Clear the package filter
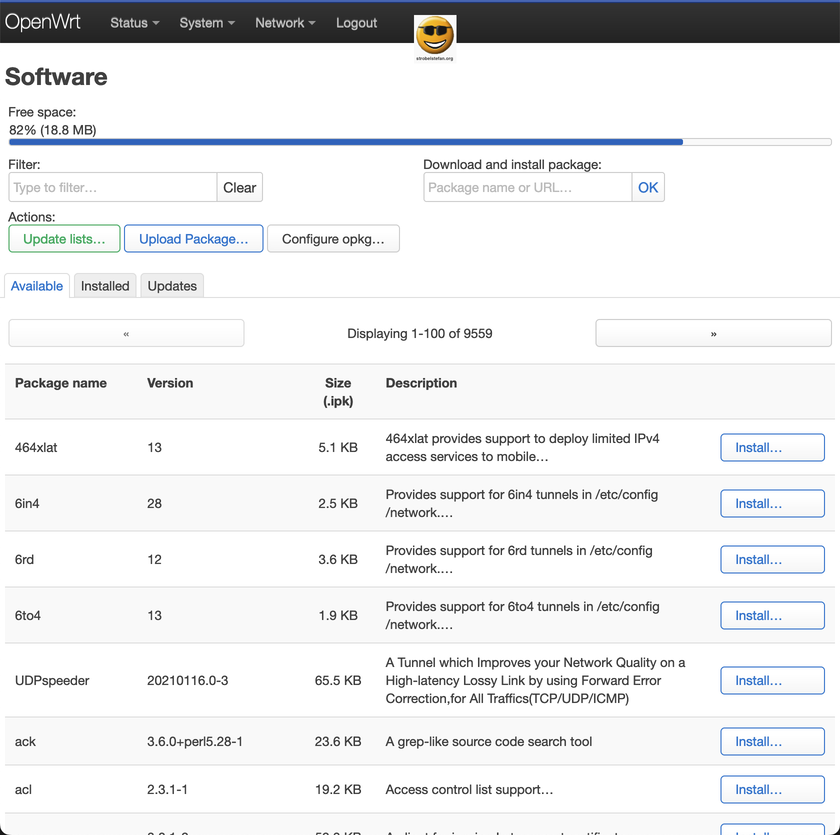This screenshot has width=840, height=835. coord(239,187)
